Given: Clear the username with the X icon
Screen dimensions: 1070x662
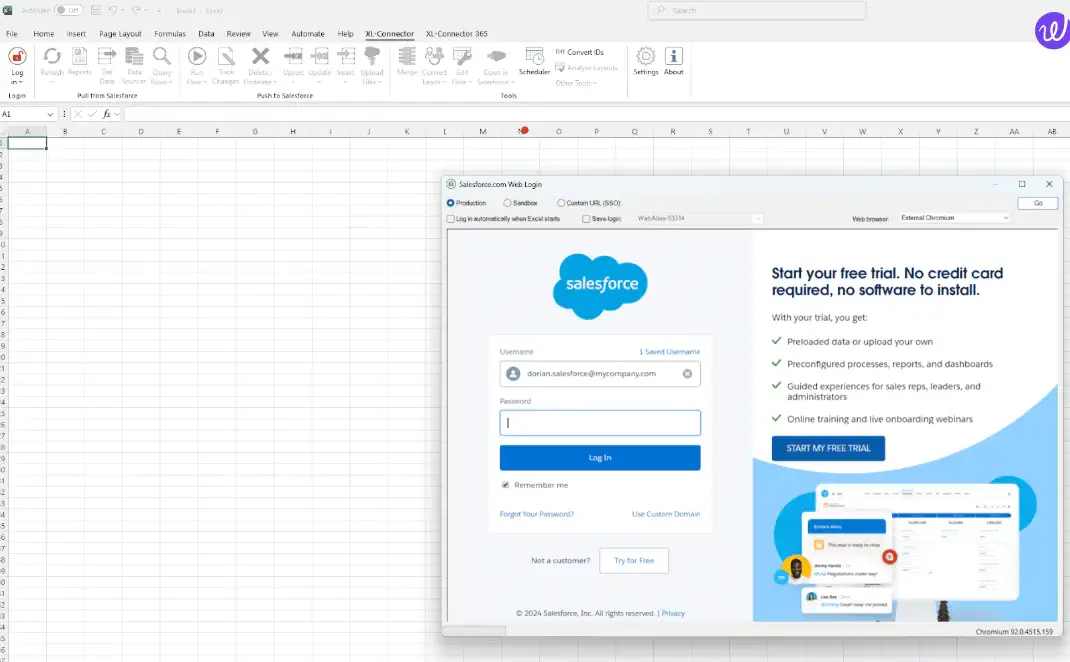Looking at the screenshot, I should click(687, 373).
